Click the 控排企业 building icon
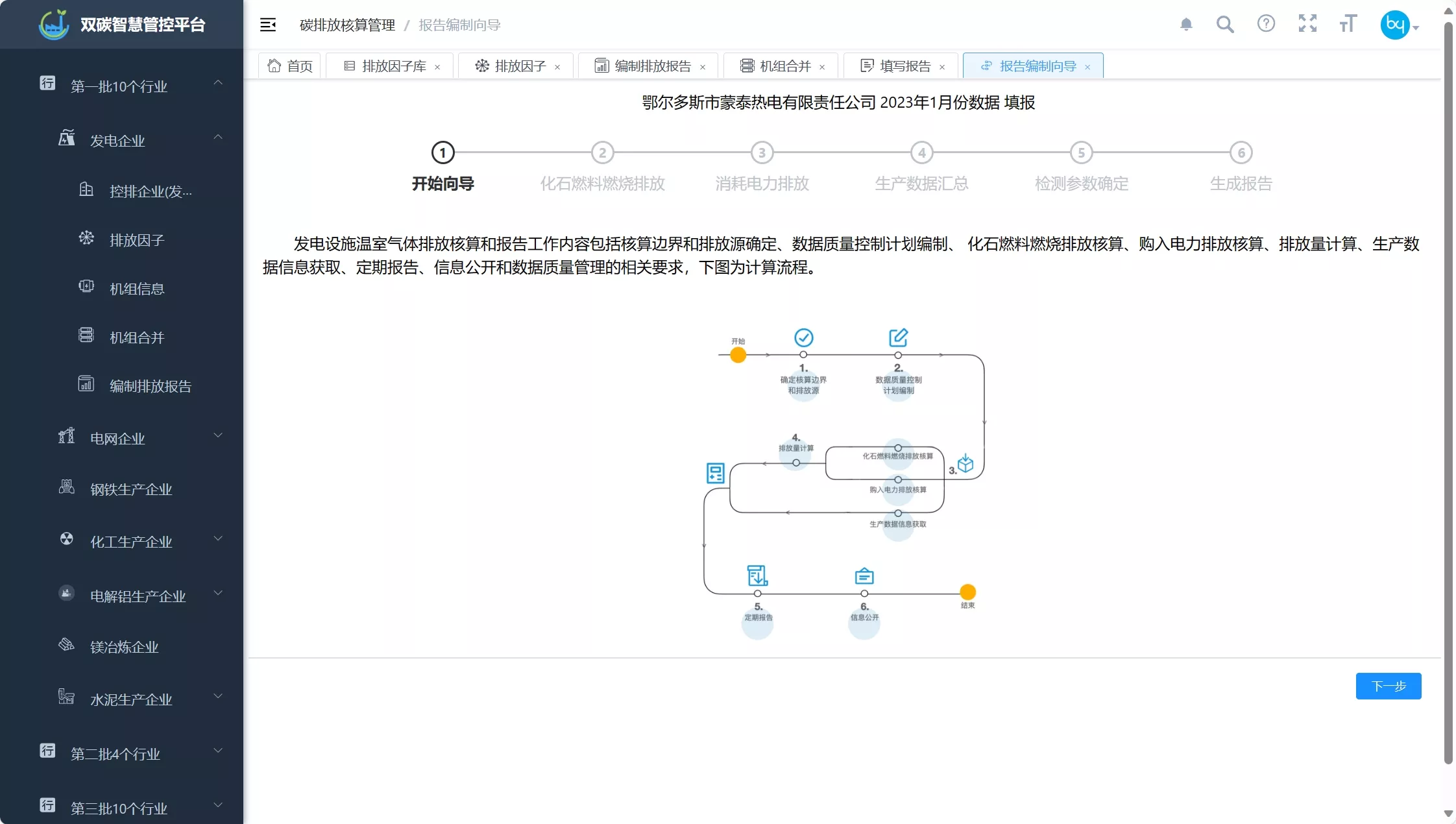Image resolution: width=1456 pixels, height=824 pixels. click(86, 189)
